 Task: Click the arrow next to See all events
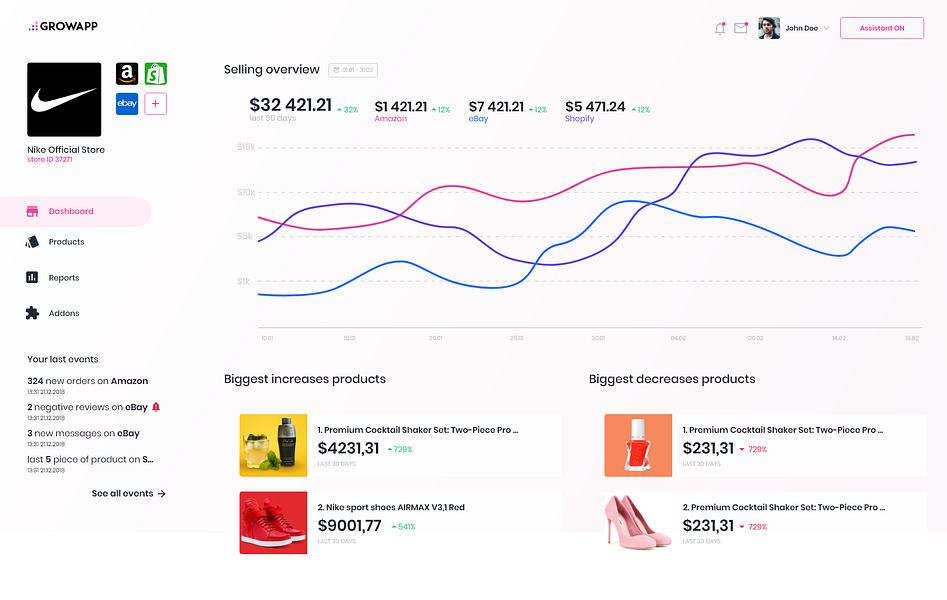click(161, 494)
